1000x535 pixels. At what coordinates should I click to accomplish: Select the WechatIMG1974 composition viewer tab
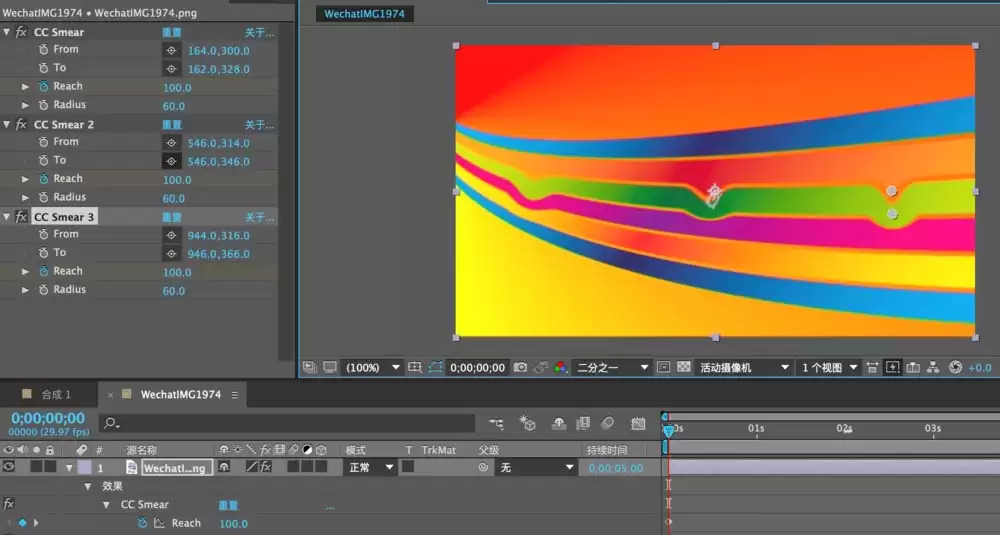tap(364, 13)
